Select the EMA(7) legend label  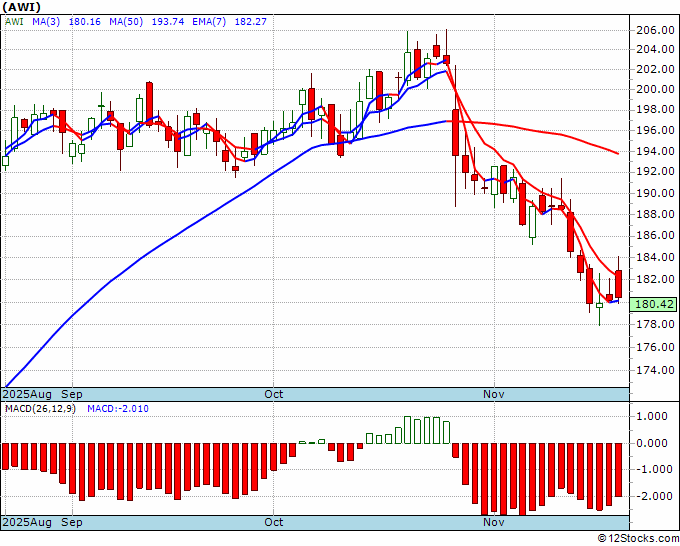[209, 21]
